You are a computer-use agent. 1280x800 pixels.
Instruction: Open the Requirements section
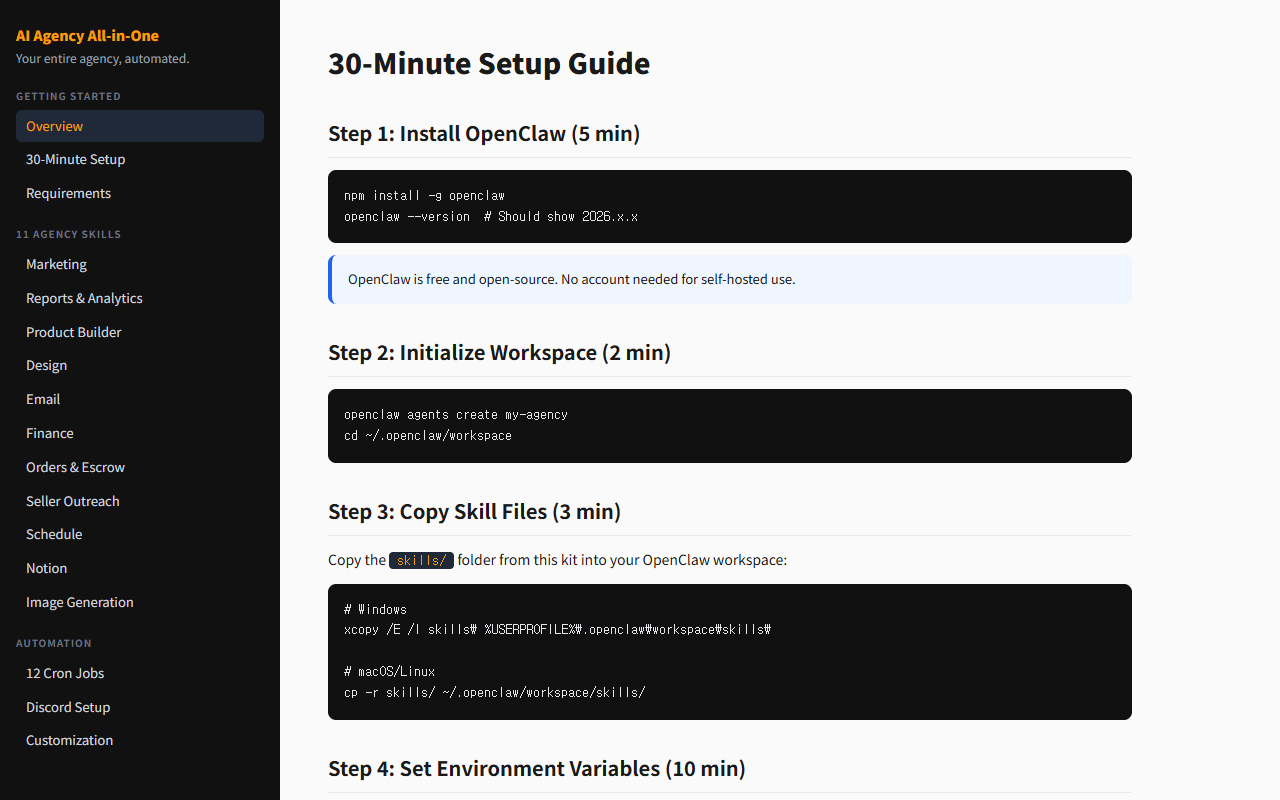pos(68,194)
